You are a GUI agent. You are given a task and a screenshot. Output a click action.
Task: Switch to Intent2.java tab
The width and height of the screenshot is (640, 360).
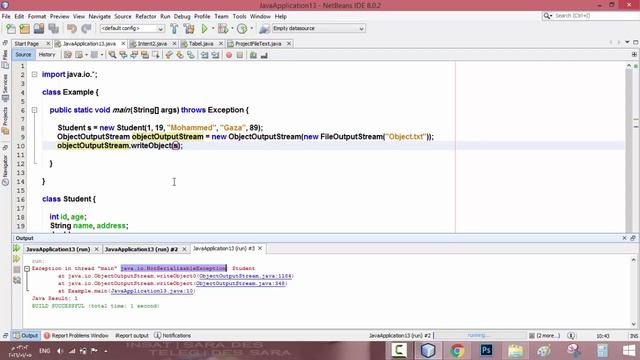click(x=152, y=43)
